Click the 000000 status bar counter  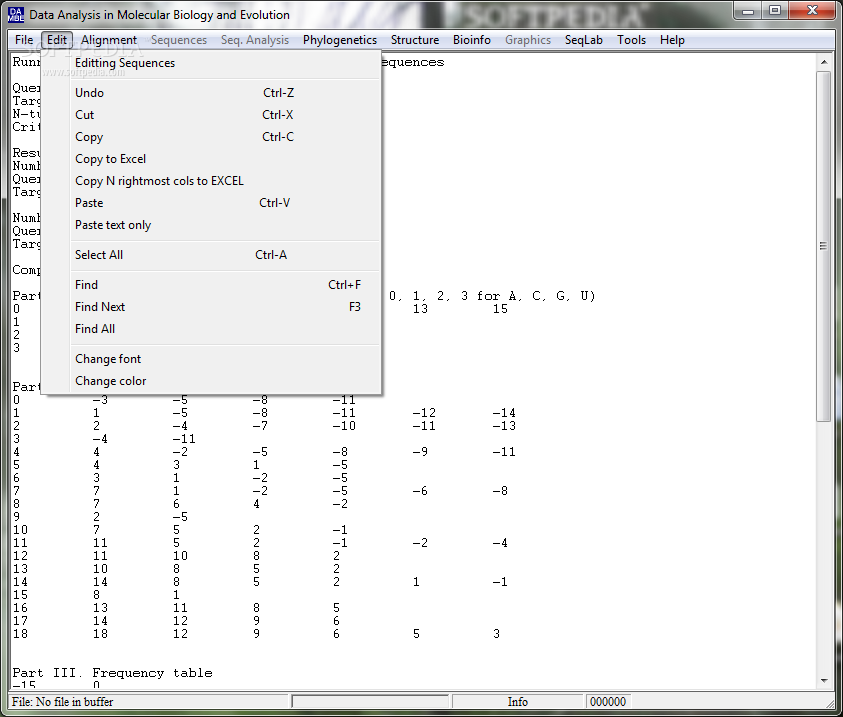pyautogui.click(x=608, y=701)
